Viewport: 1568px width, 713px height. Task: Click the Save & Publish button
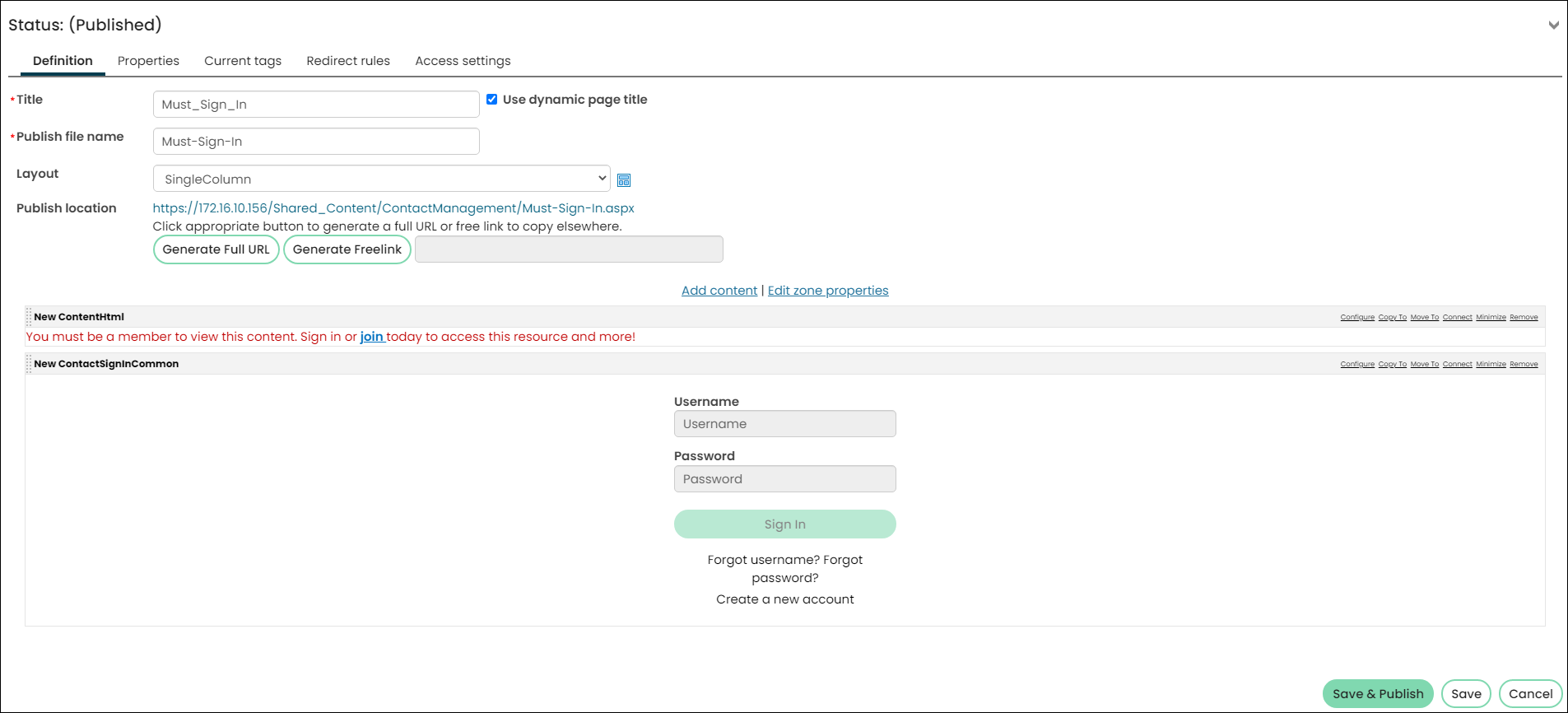click(1378, 694)
